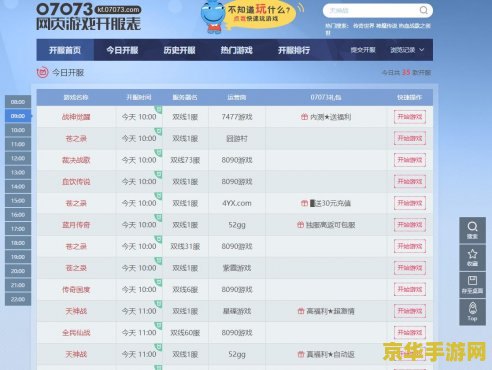Click the 07073 网页游戏开服表 logo
Viewport: 492px width, 370px height.
(89, 17)
